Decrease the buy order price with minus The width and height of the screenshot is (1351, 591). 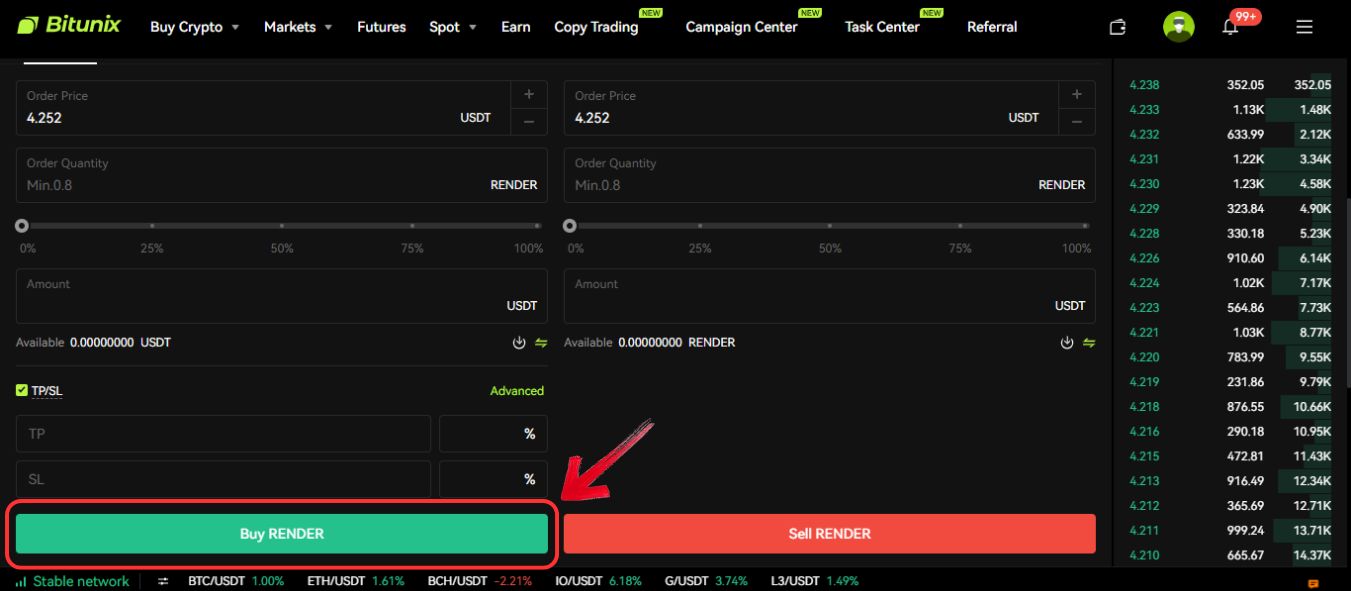click(x=529, y=122)
